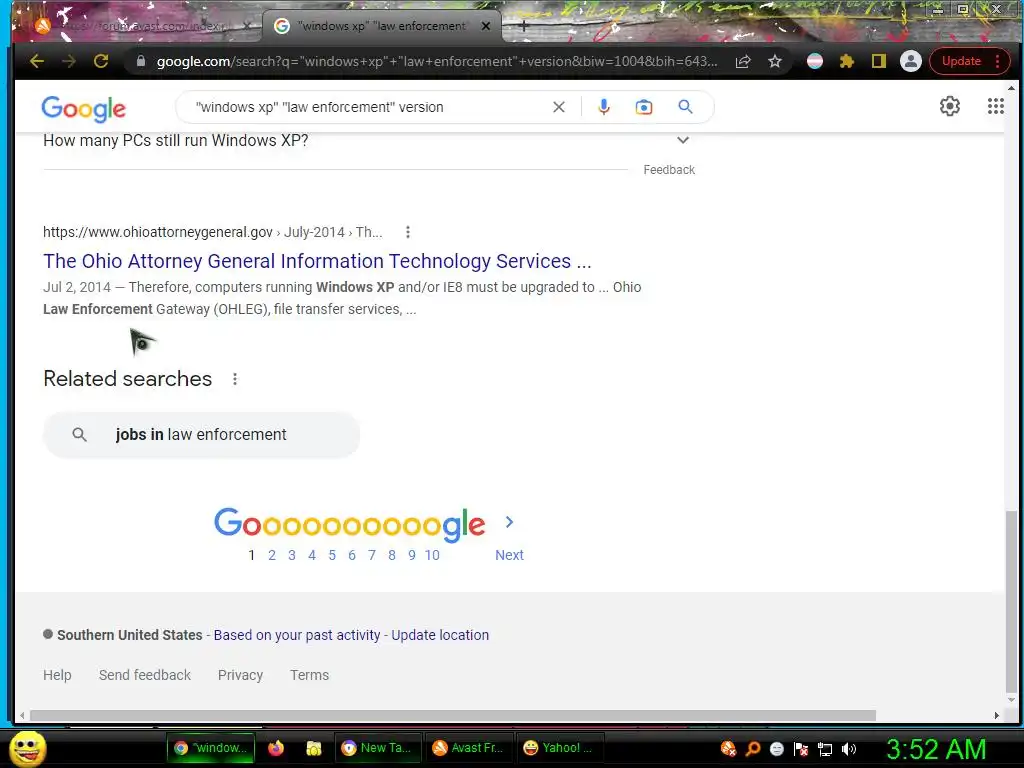Viewport: 1024px width, 768px height.
Task: Switch to New Tab taskbar button
Action: click(x=377, y=748)
